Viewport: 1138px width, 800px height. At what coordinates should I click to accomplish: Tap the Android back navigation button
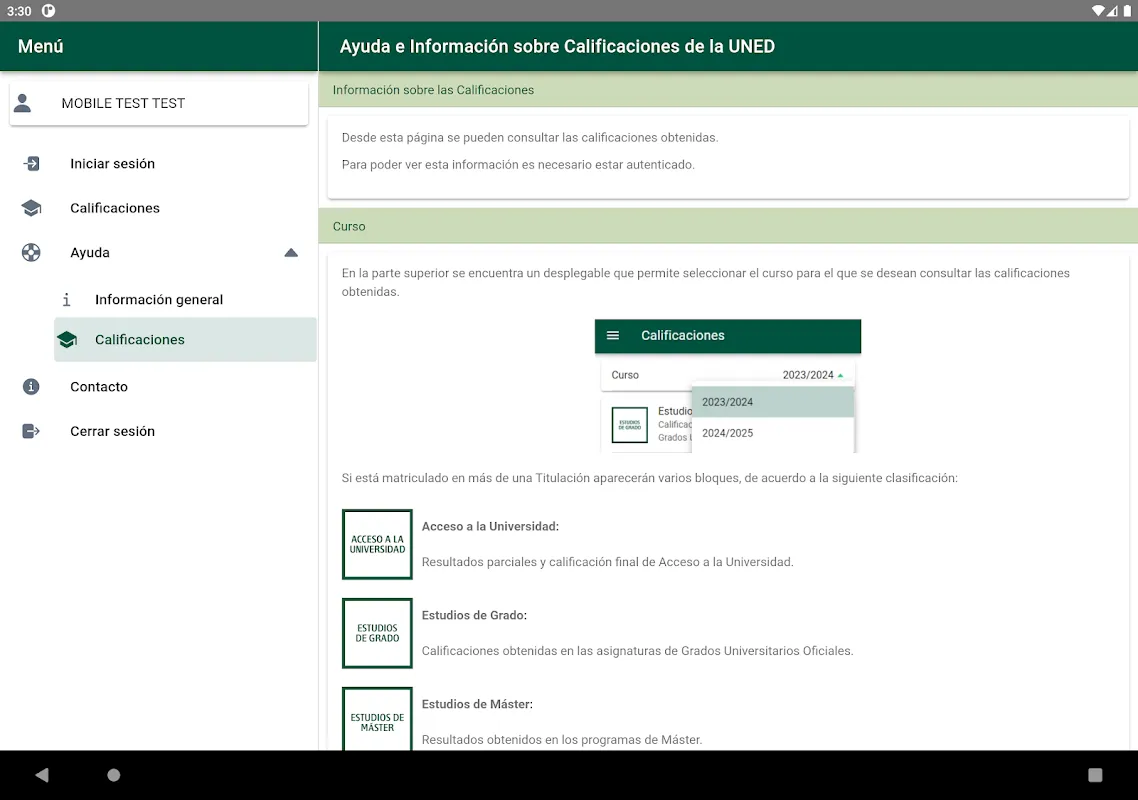coord(42,775)
